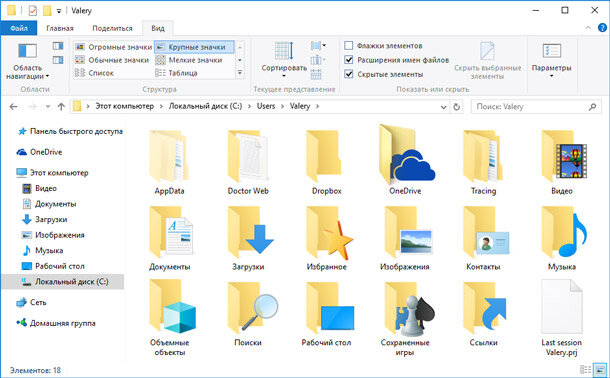Open the Параметры dropdown
The height and width of the screenshot is (378, 610).
552,60
